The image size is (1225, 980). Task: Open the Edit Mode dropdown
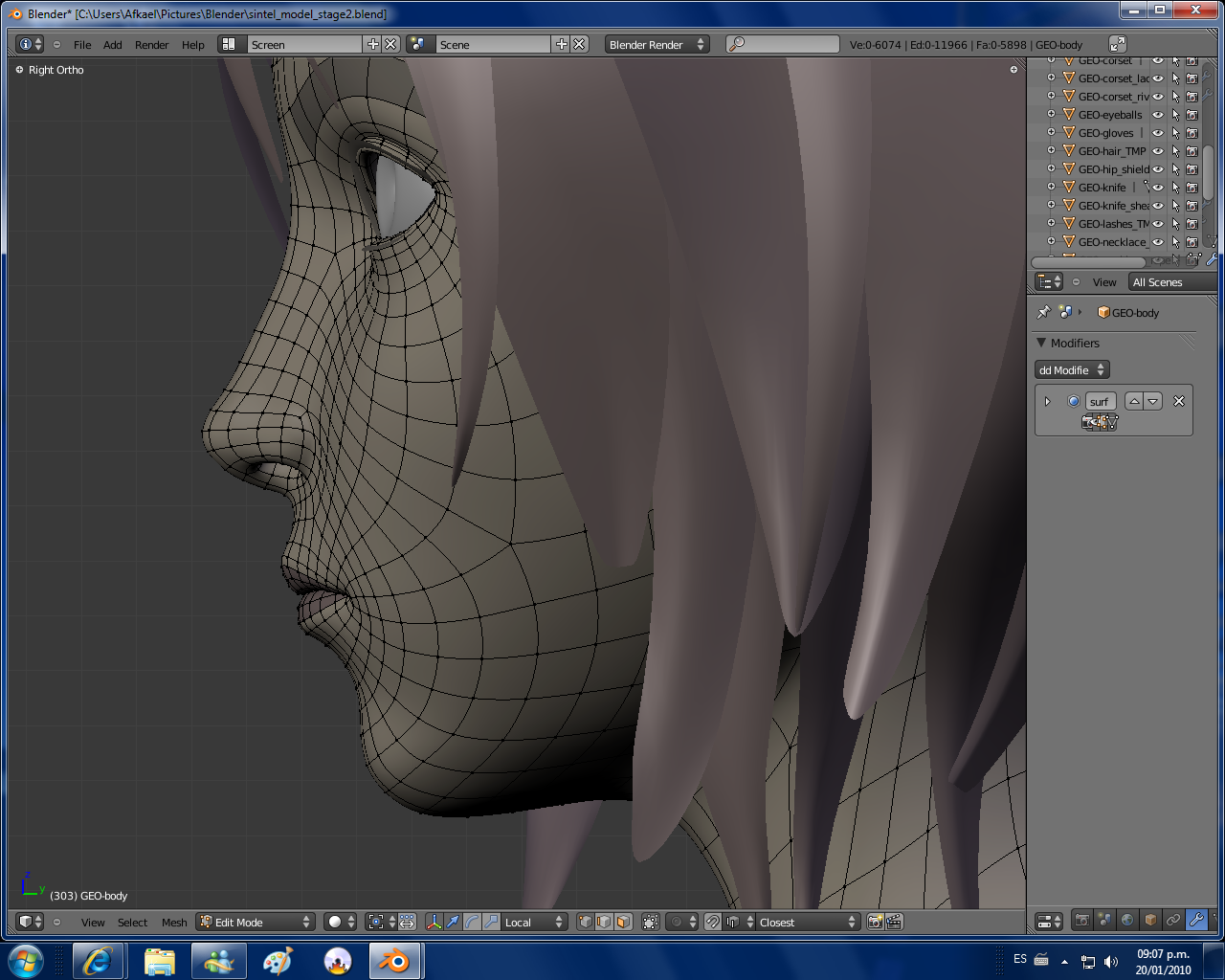[x=256, y=923]
